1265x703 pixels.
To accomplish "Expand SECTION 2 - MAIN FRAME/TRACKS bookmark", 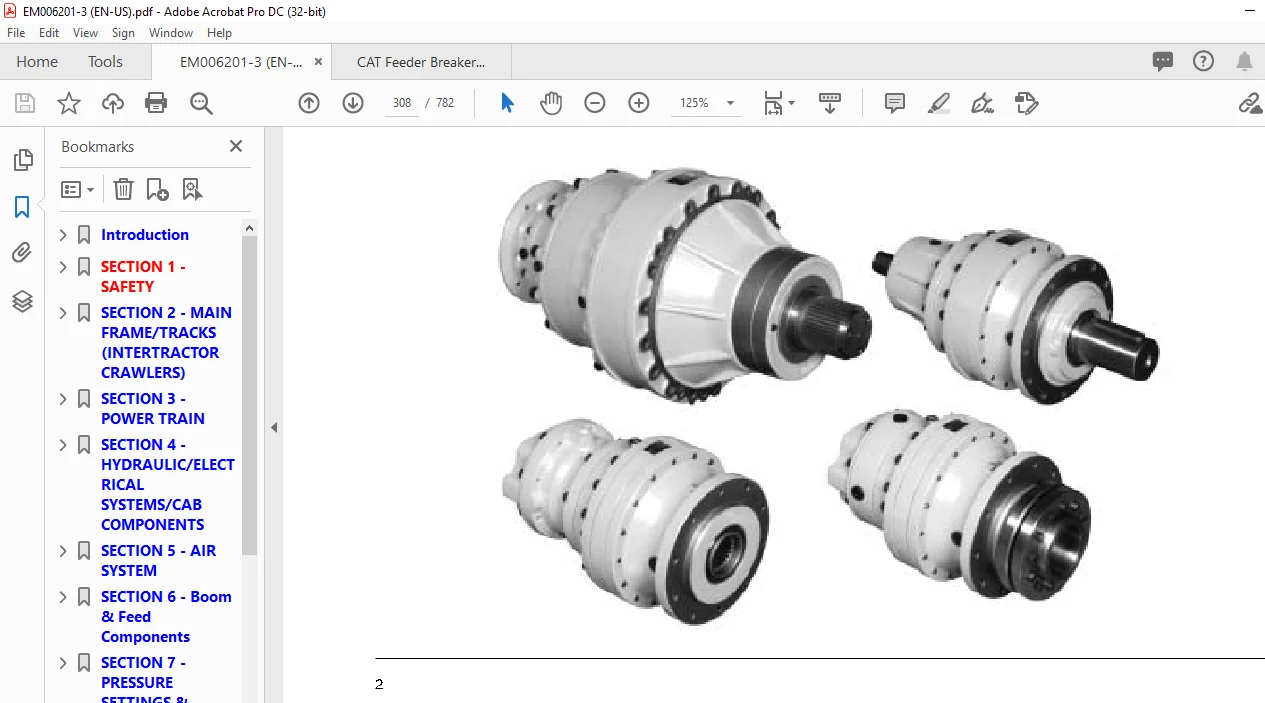I will click(63, 313).
